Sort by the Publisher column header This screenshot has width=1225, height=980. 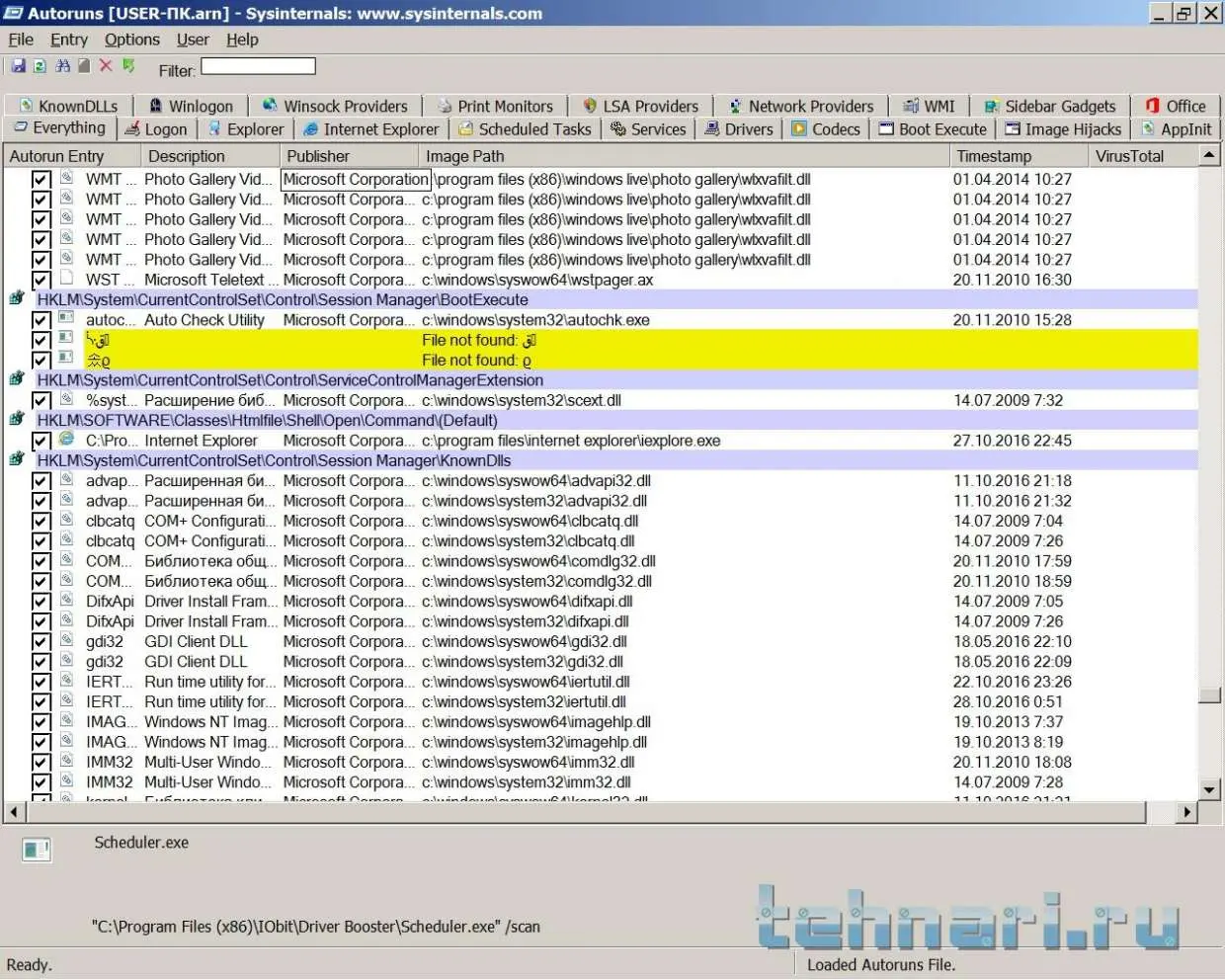click(348, 156)
